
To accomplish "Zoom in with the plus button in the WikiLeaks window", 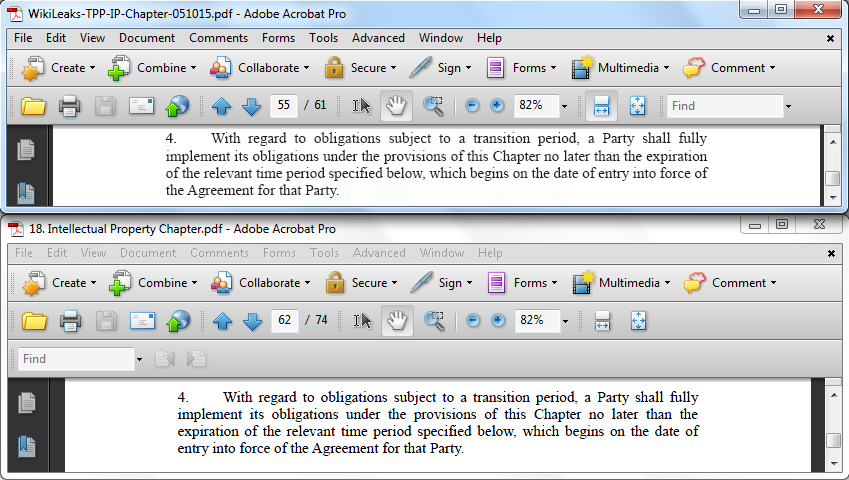I will pyautogui.click(x=497, y=106).
